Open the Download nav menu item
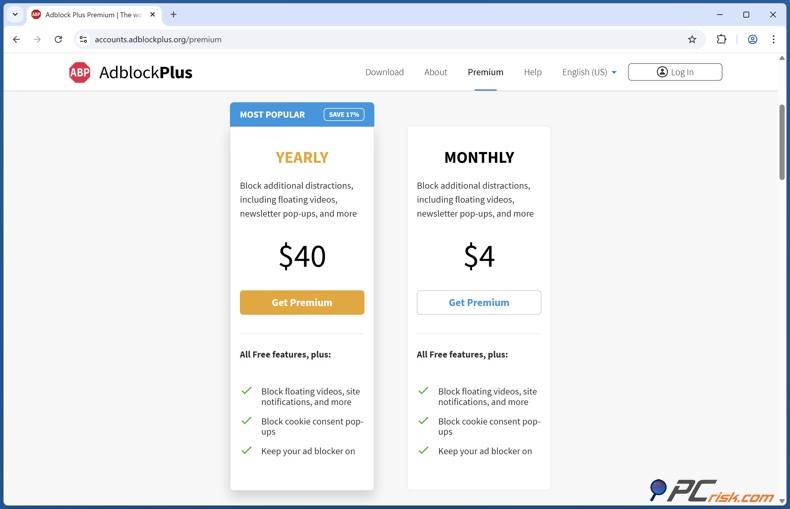The image size is (790, 509). pos(384,72)
